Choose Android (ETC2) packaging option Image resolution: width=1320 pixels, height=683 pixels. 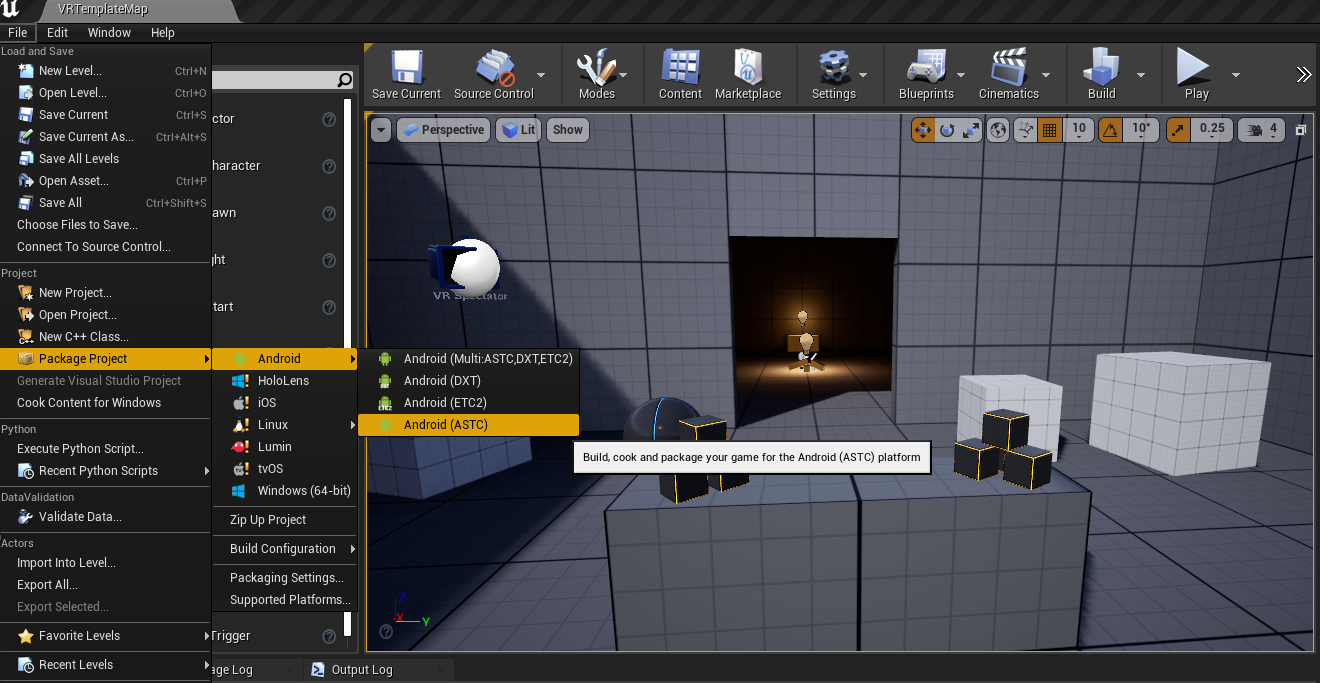pos(468,403)
